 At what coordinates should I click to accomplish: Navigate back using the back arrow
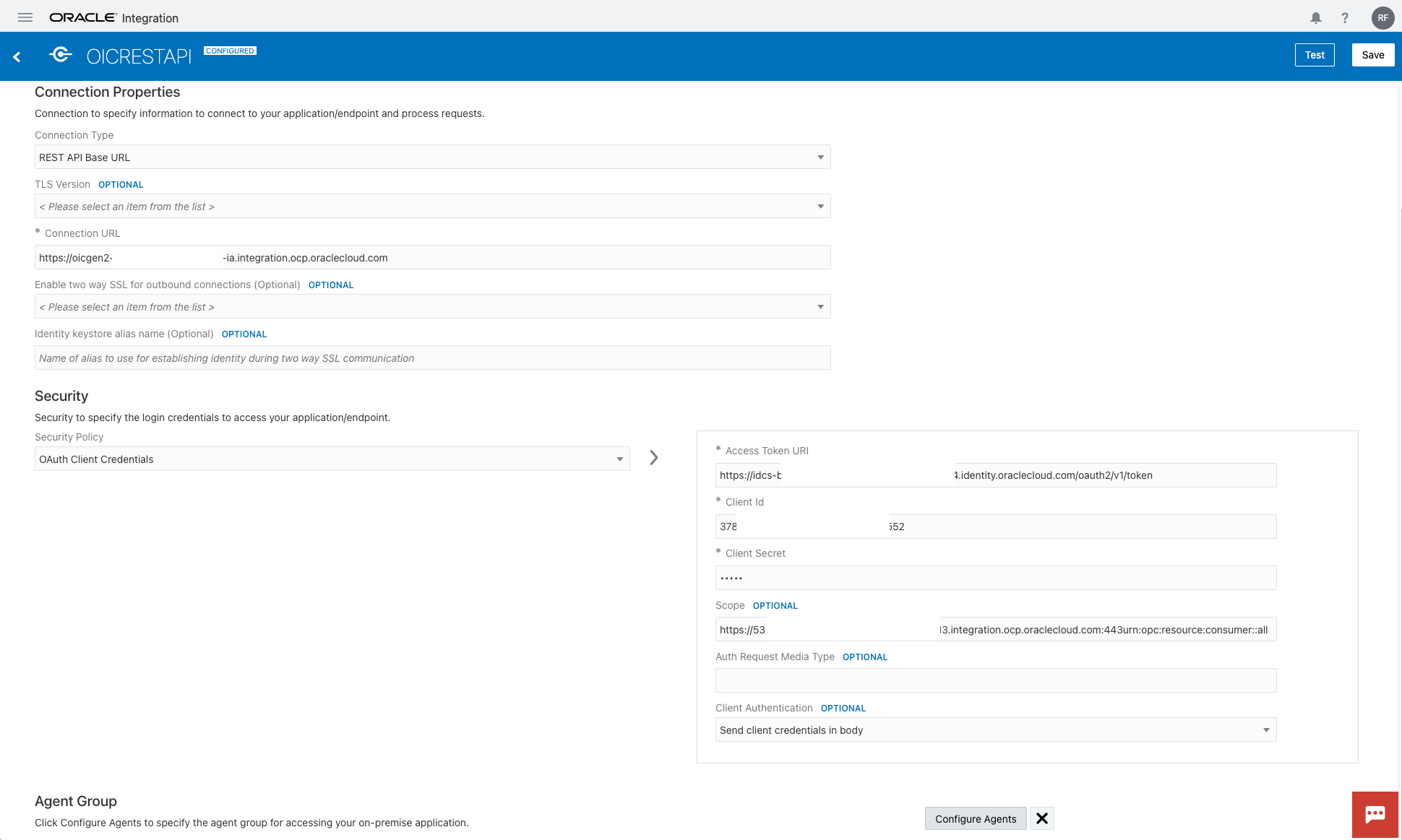pos(17,56)
